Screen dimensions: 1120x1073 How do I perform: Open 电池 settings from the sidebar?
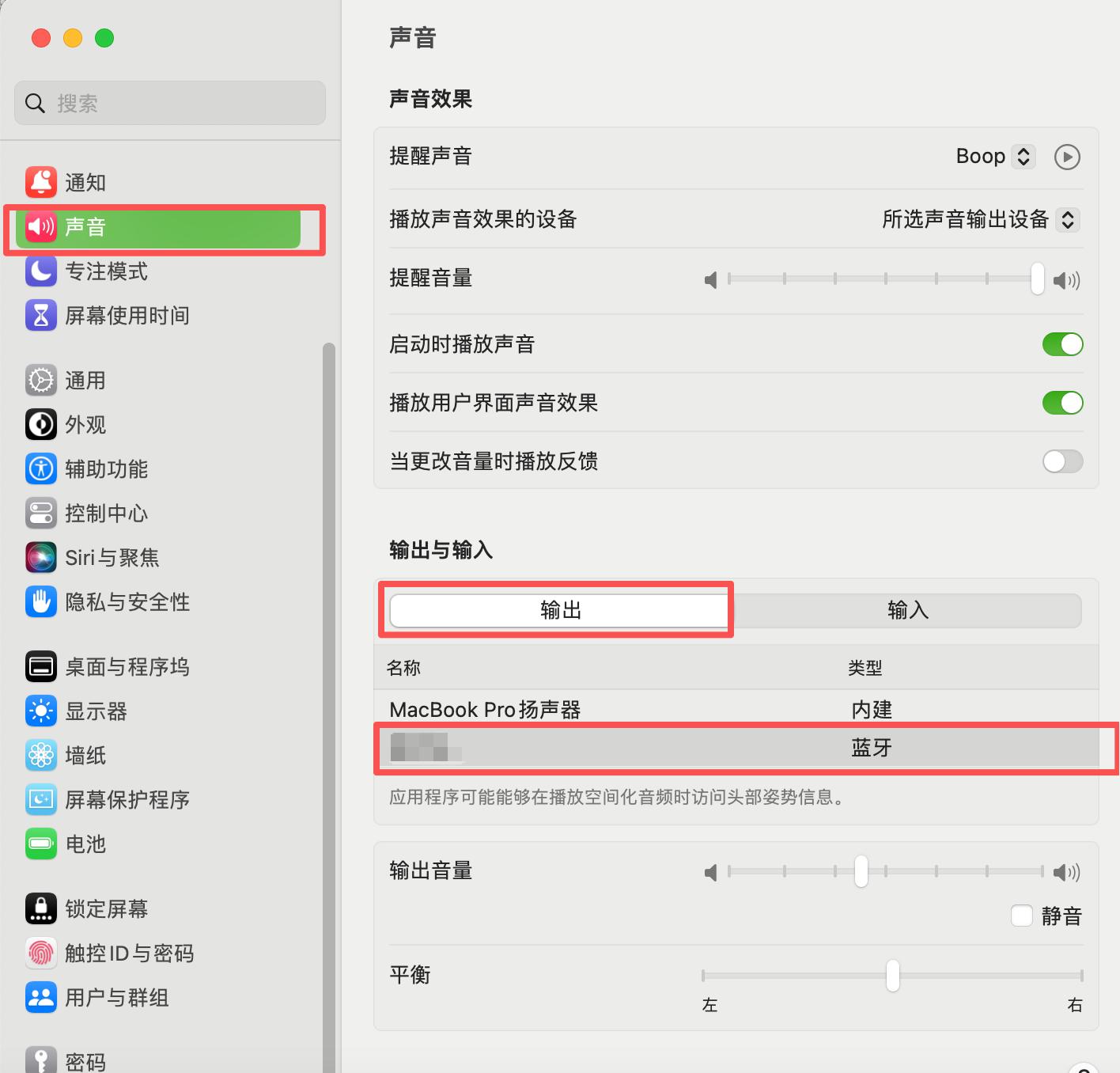click(x=85, y=844)
